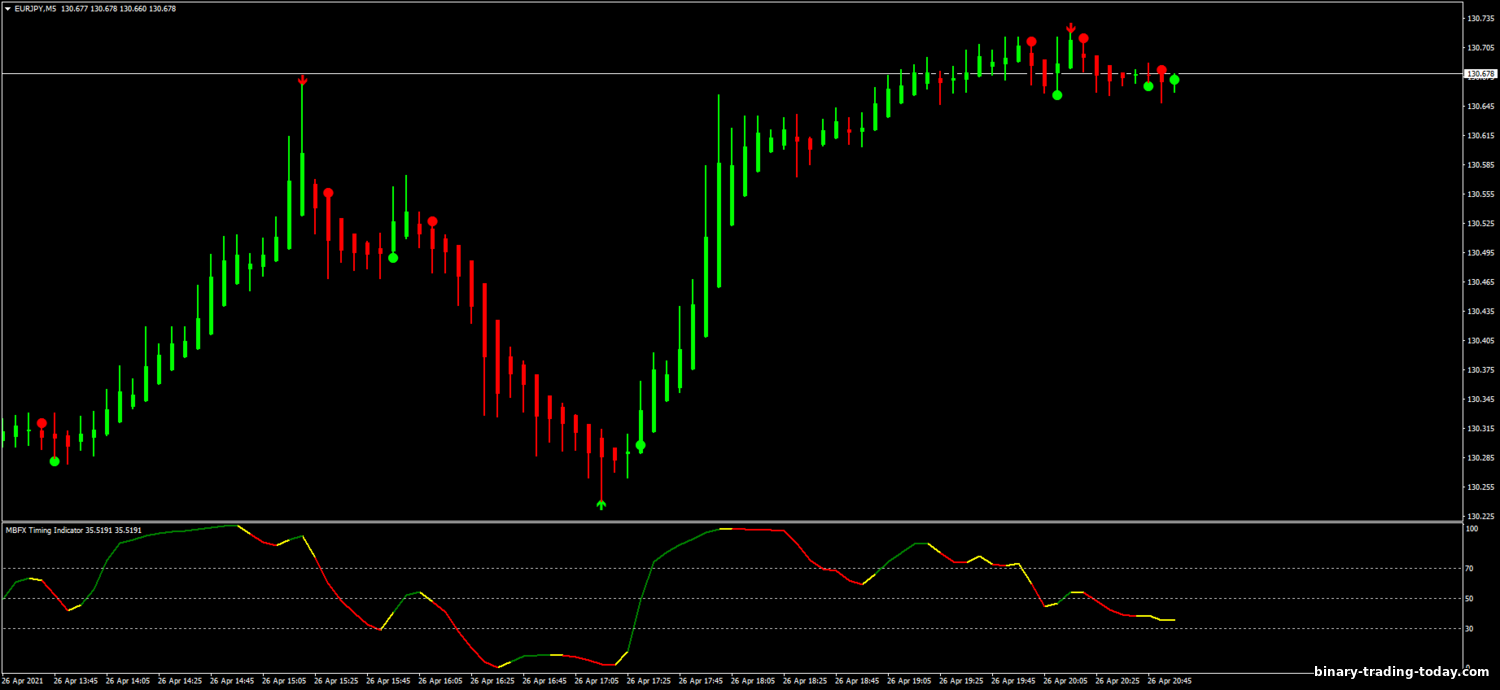Click the 26 Apr 18:45 time label

(x=856, y=680)
